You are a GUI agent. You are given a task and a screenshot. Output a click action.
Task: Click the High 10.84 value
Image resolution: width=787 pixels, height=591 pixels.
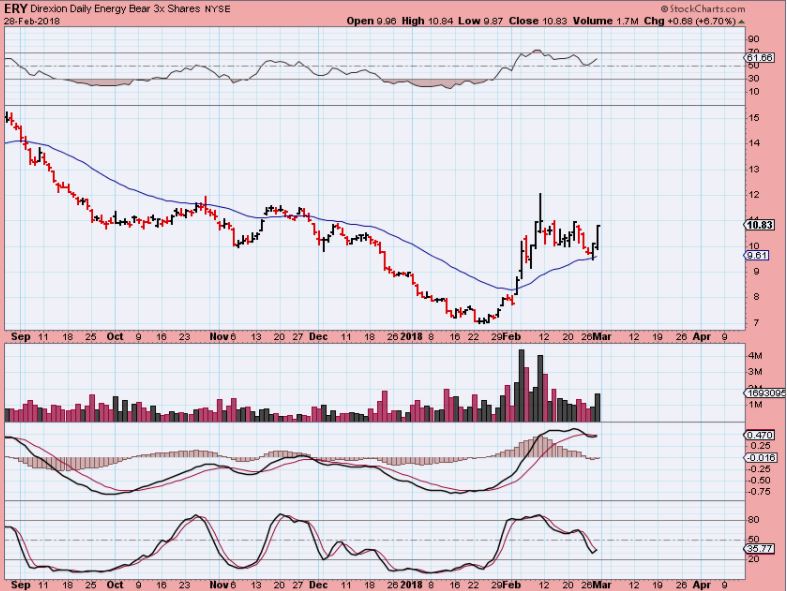[428, 21]
